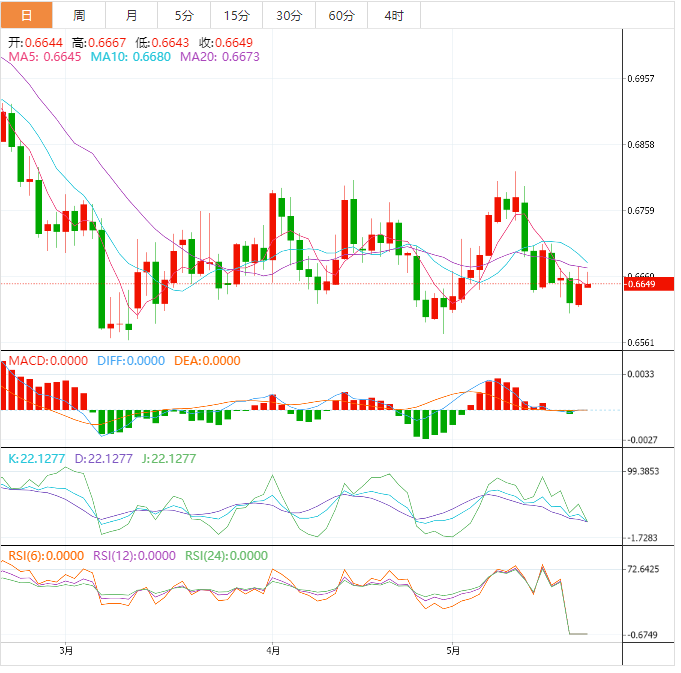
Task: Open the 月 monthly chart tab
Action: pyautogui.click(x=132, y=15)
